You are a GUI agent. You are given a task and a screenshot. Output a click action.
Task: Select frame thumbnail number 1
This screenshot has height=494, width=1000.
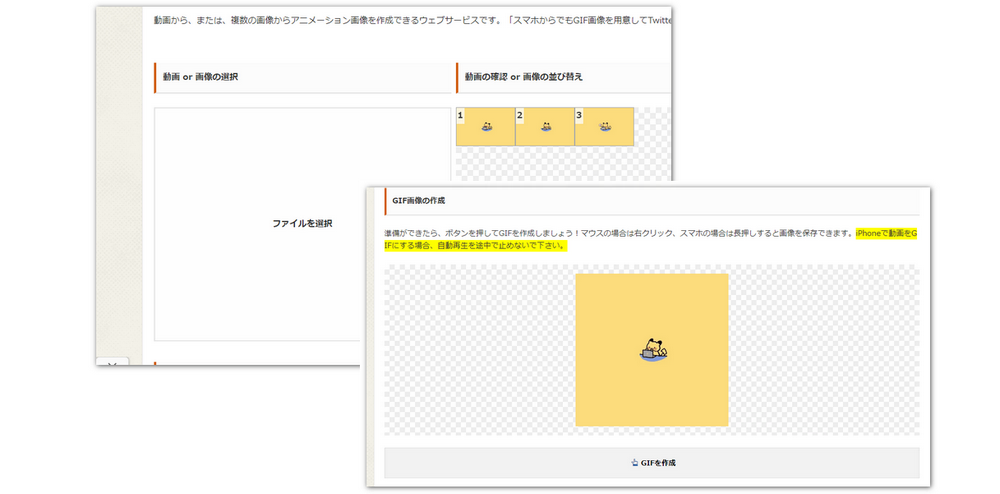[x=485, y=127]
